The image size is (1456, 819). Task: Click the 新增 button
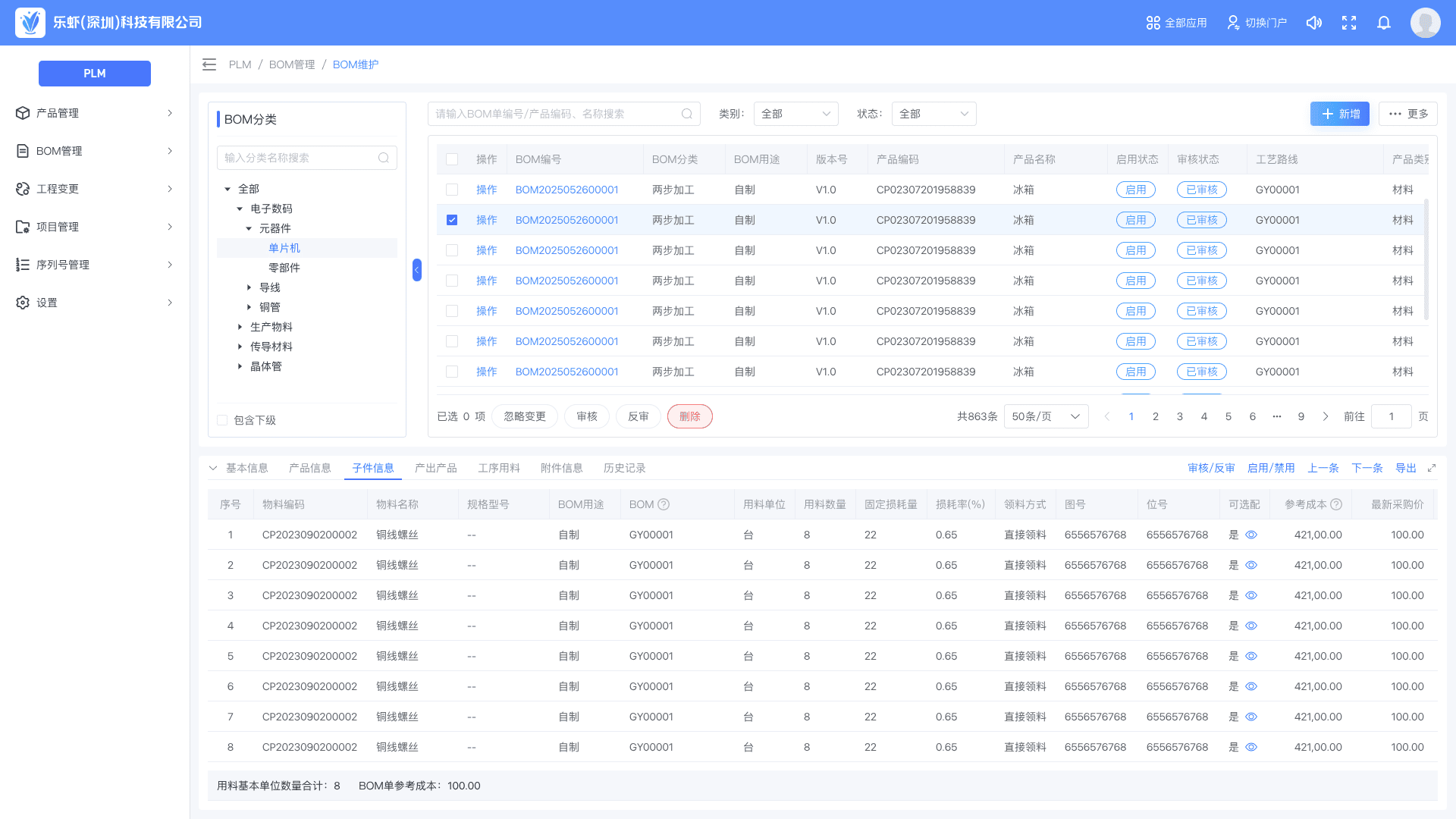click(1339, 114)
